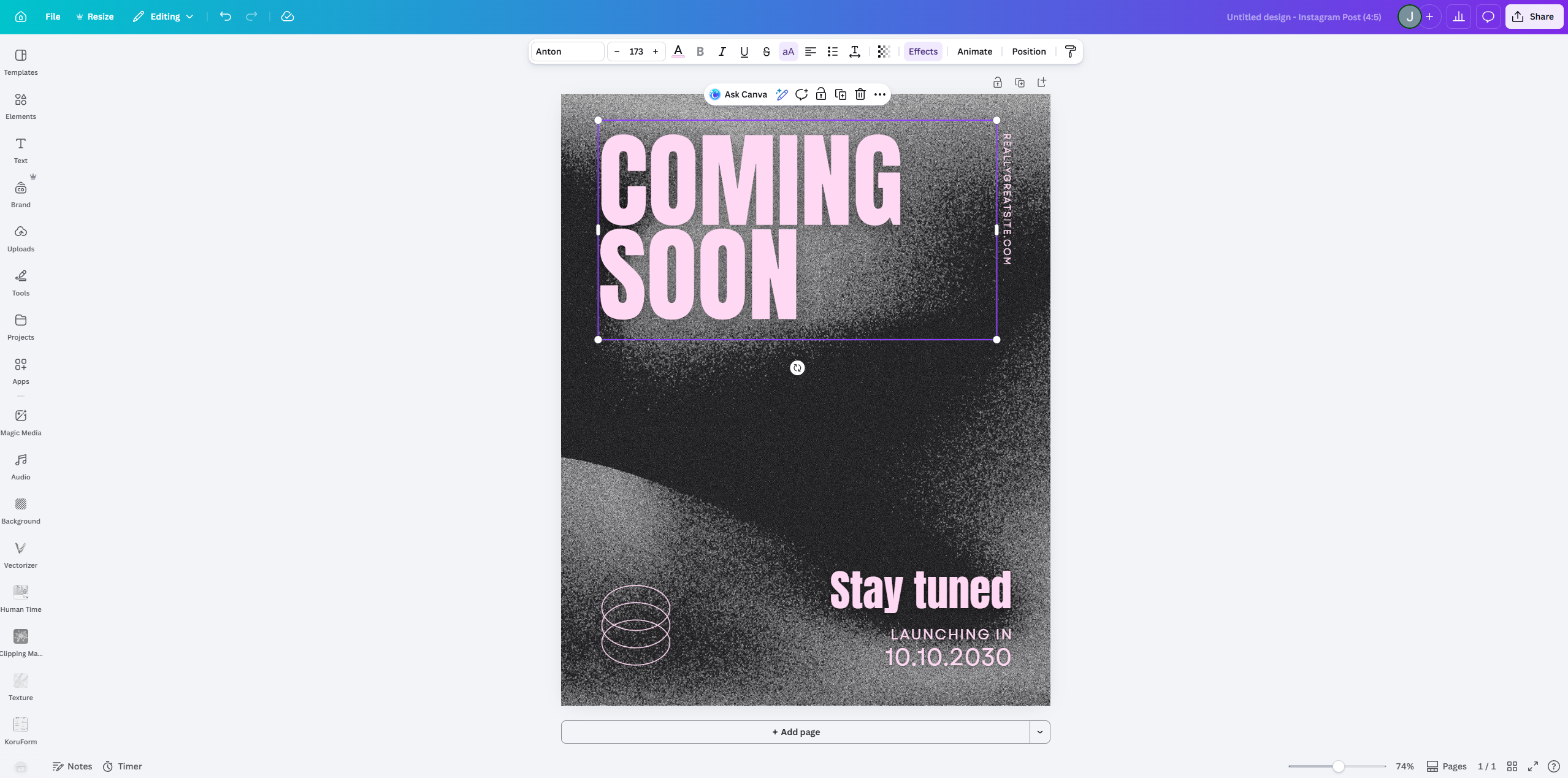Toggle underline formatting
The height and width of the screenshot is (778, 1568).
pos(744,51)
